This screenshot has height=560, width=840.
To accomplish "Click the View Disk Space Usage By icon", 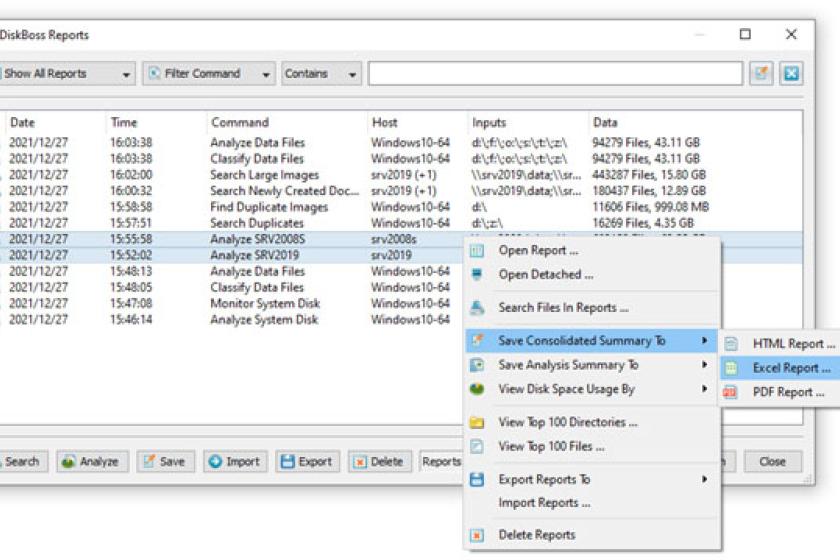I will pos(477,389).
